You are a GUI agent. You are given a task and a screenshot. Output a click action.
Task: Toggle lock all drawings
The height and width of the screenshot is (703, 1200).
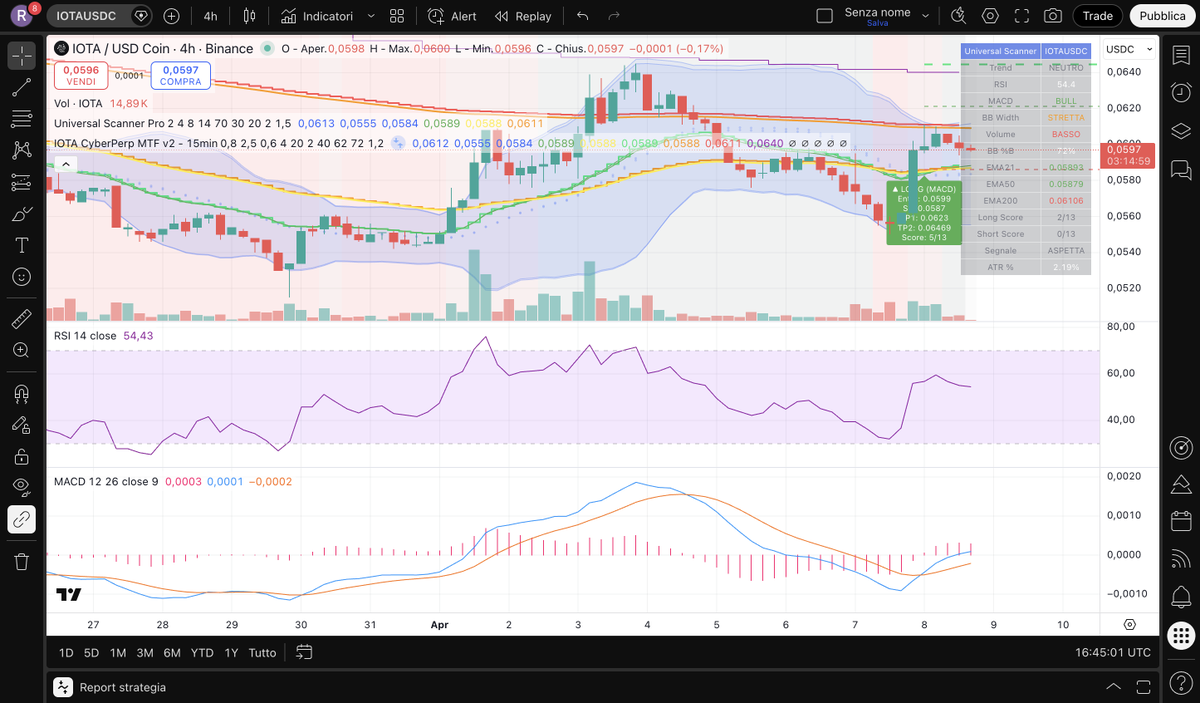21,456
